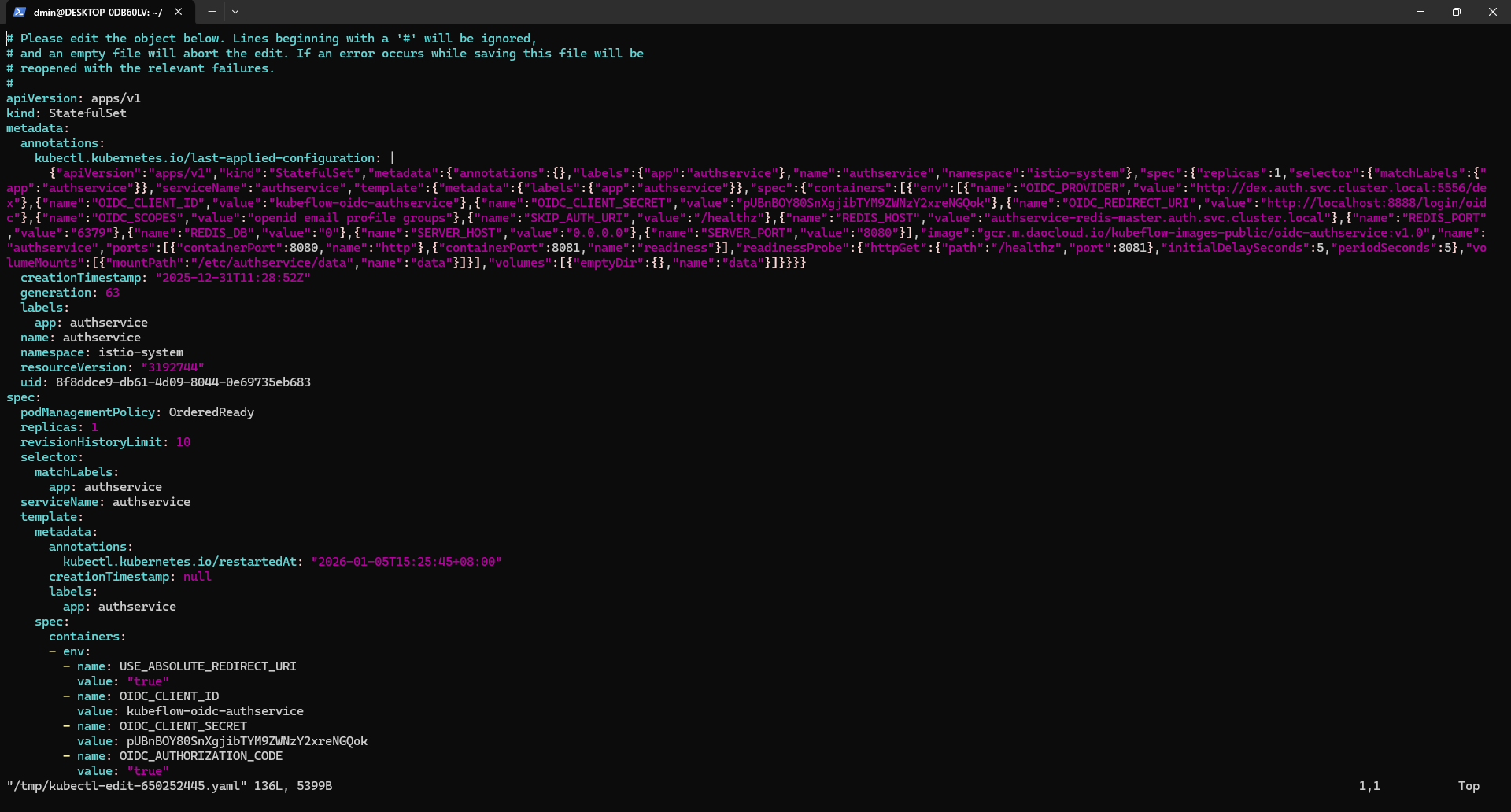Click the temp filename in vim status line
The height and width of the screenshot is (812, 1511).
click(x=127, y=786)
